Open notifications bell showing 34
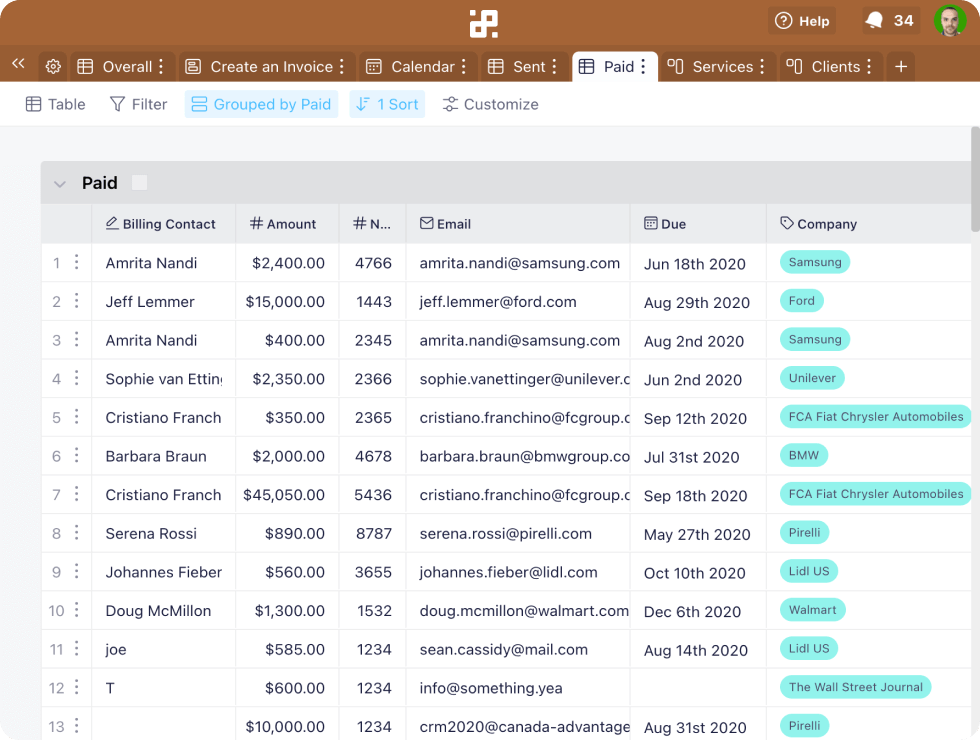Screen dimensions: 980x740 coord(889,21)
